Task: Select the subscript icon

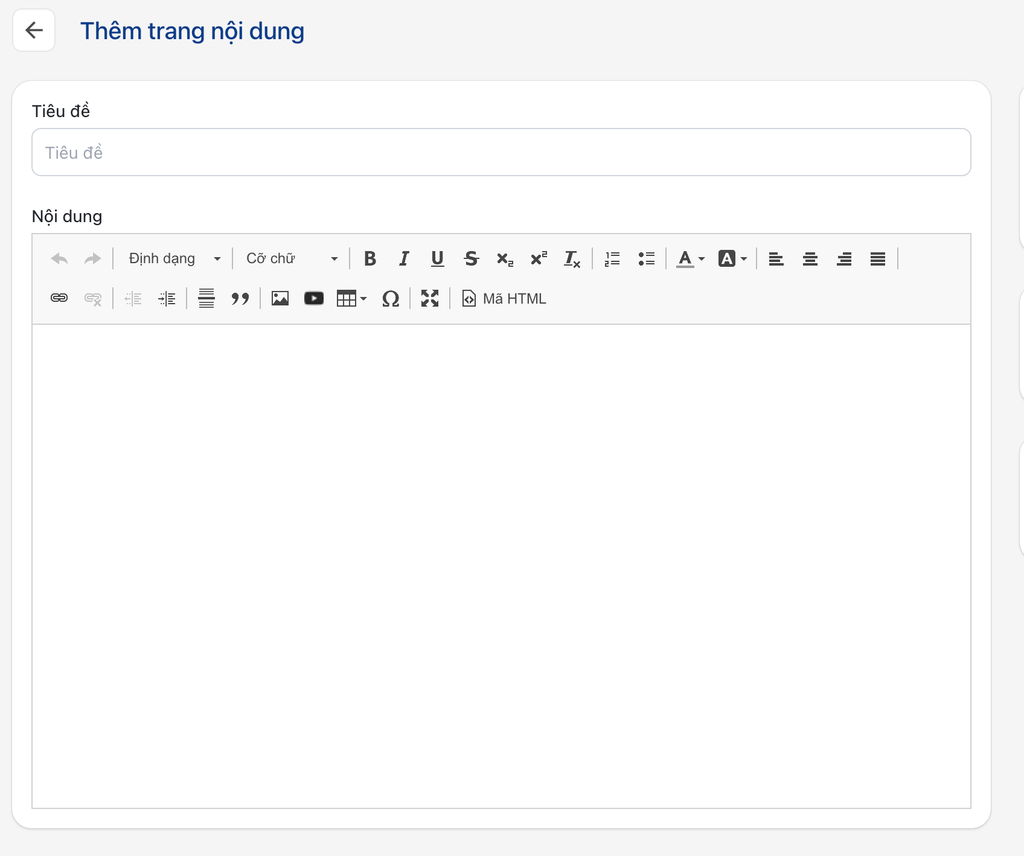Action: (505, 259)
